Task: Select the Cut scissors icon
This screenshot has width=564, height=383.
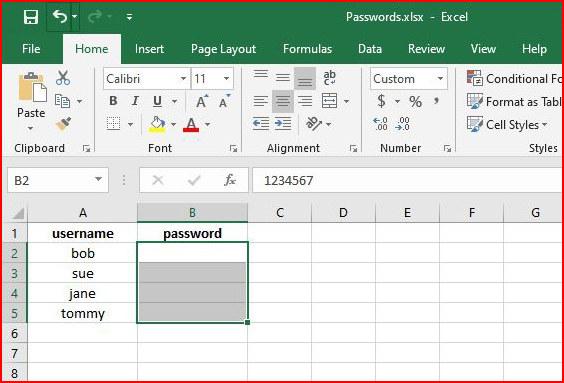Action: pos(63,78)
